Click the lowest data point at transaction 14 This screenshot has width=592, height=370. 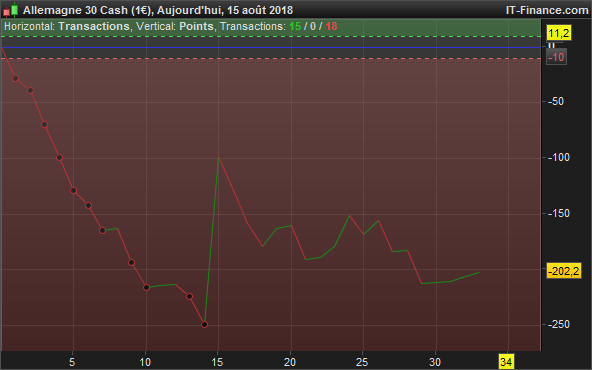pyautogui.click(x=204, y=324)
